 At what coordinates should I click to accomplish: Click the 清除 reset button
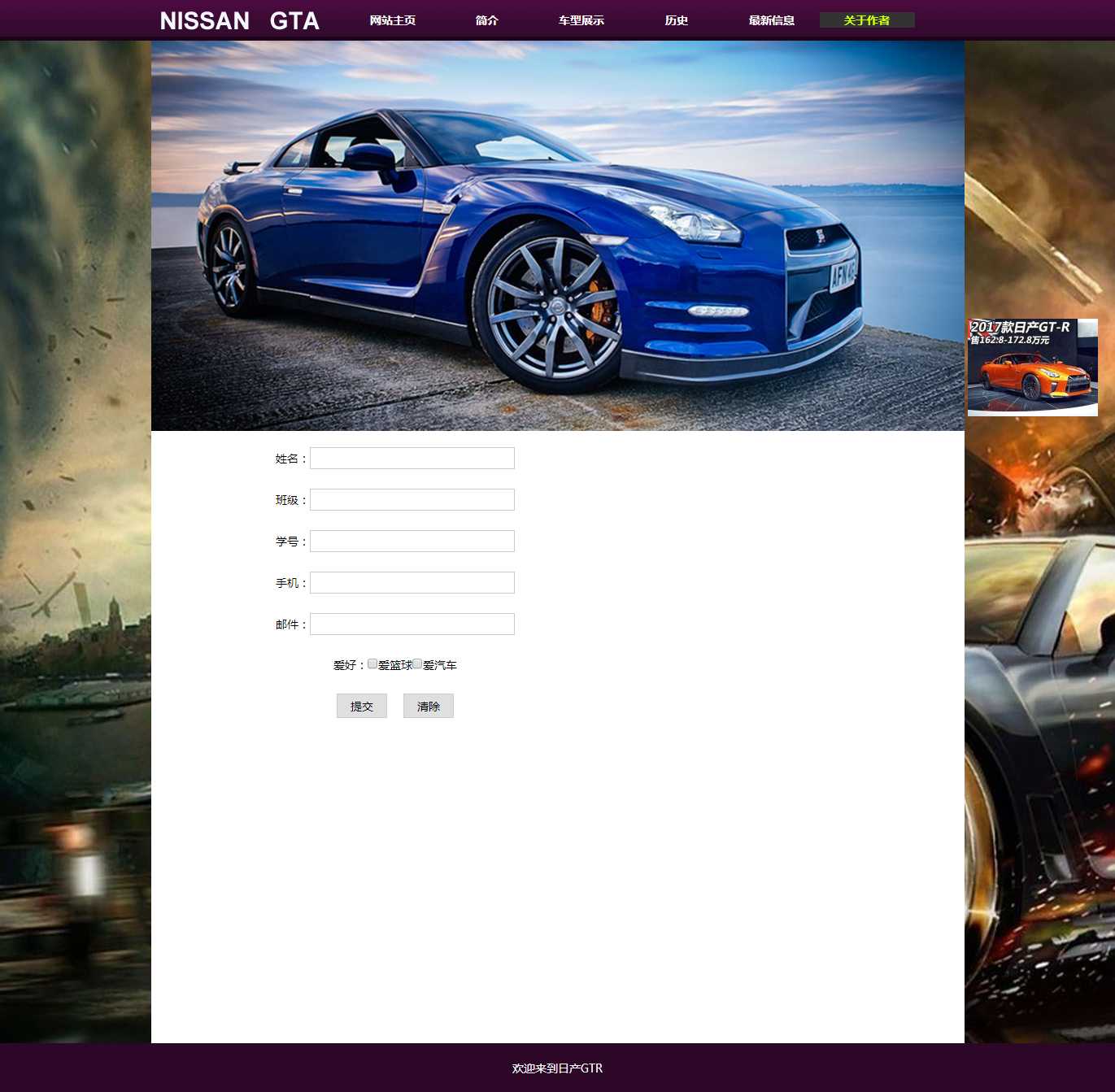[x=429, y=706]
